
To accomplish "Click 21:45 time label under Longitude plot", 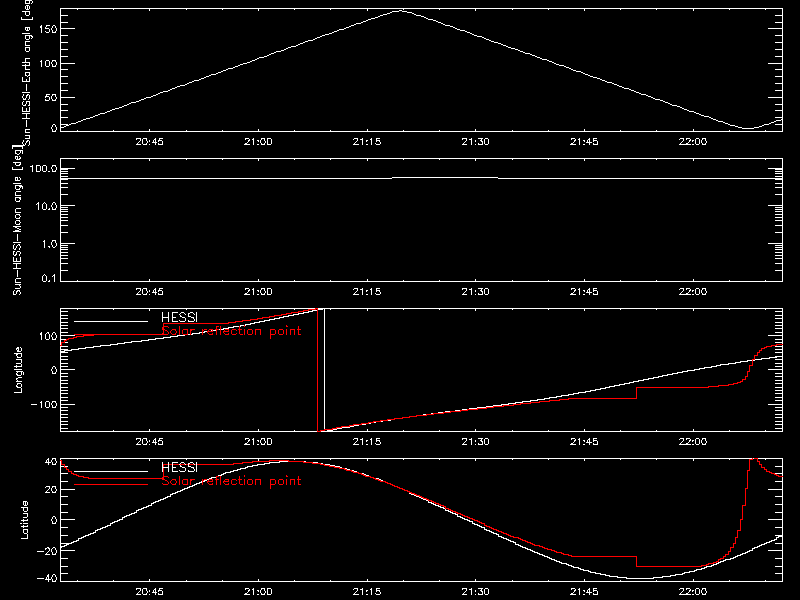I will click(584, 442).
